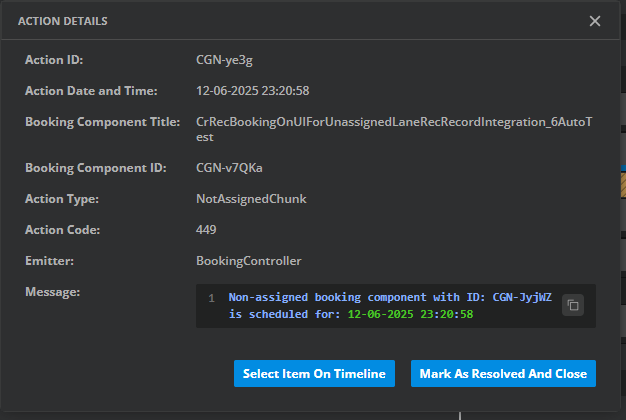626x420 pixels.
Task: Click the CGN-JyjWZ ID inside message
Action: (523, 298)
